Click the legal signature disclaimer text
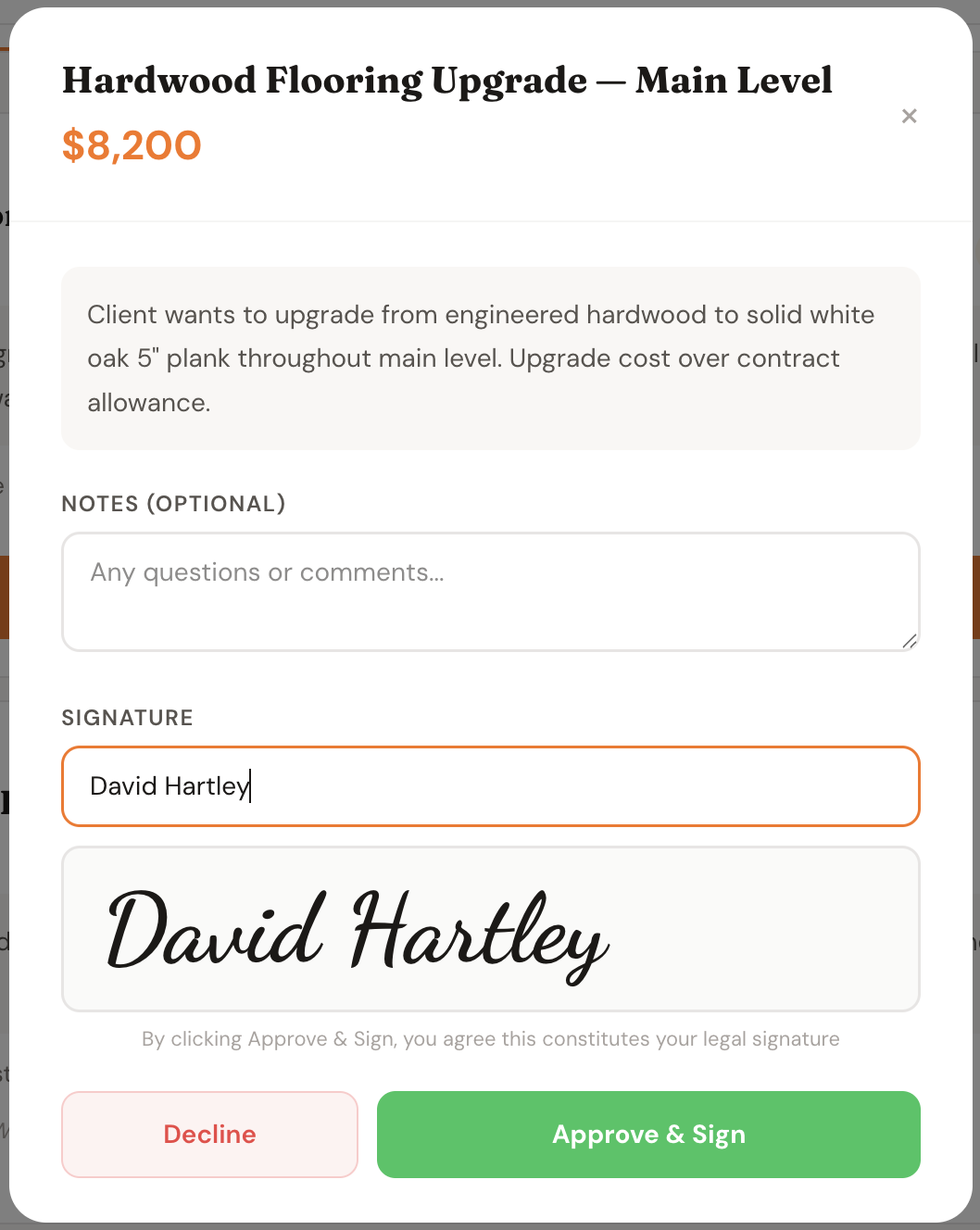The height and width of the screenshot is (1230, 980). 490,1039
